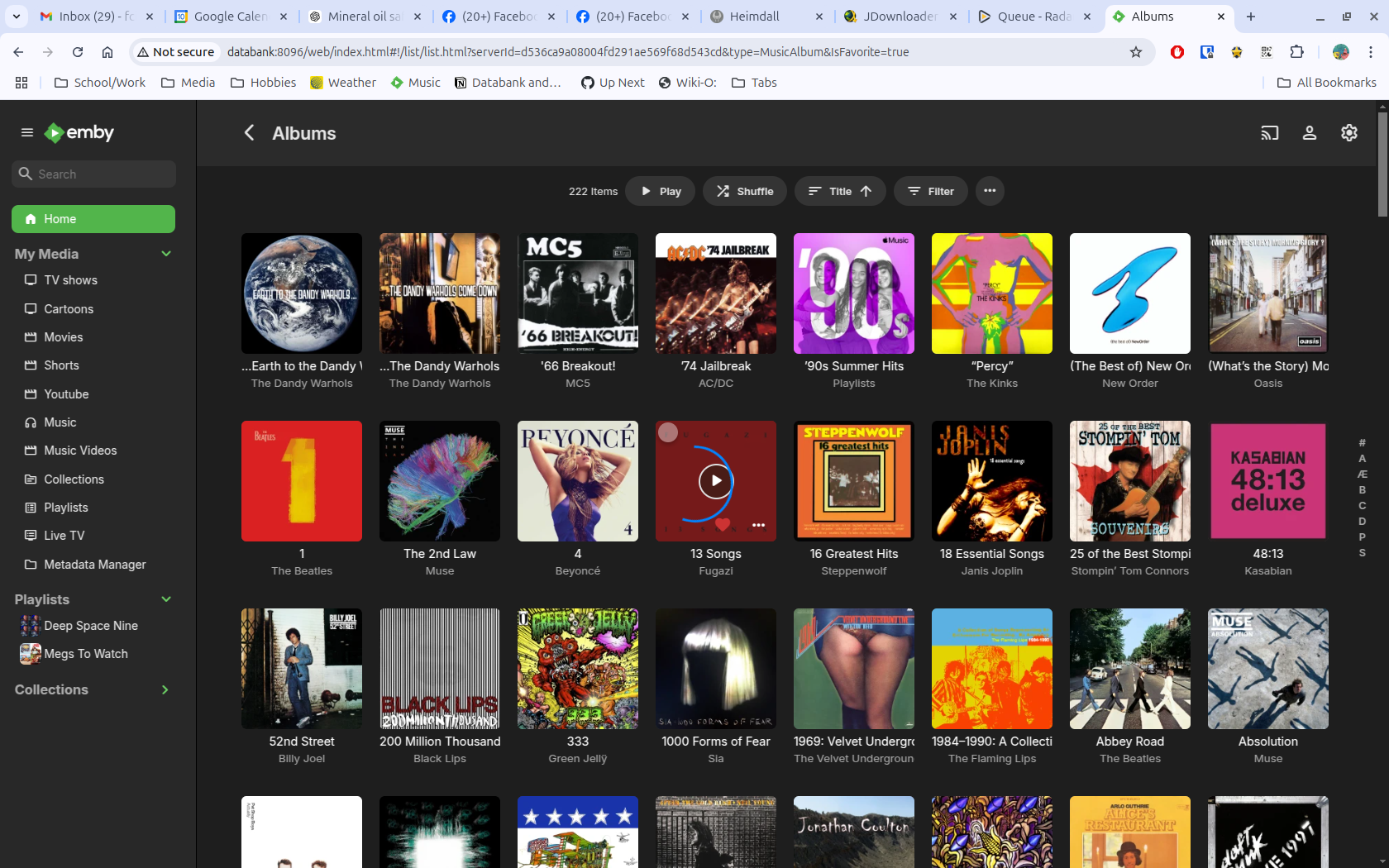This screenshot has width=1389, height=868.
Task: Tick the selection circle on 13 Songs
Action: (668, 432)
